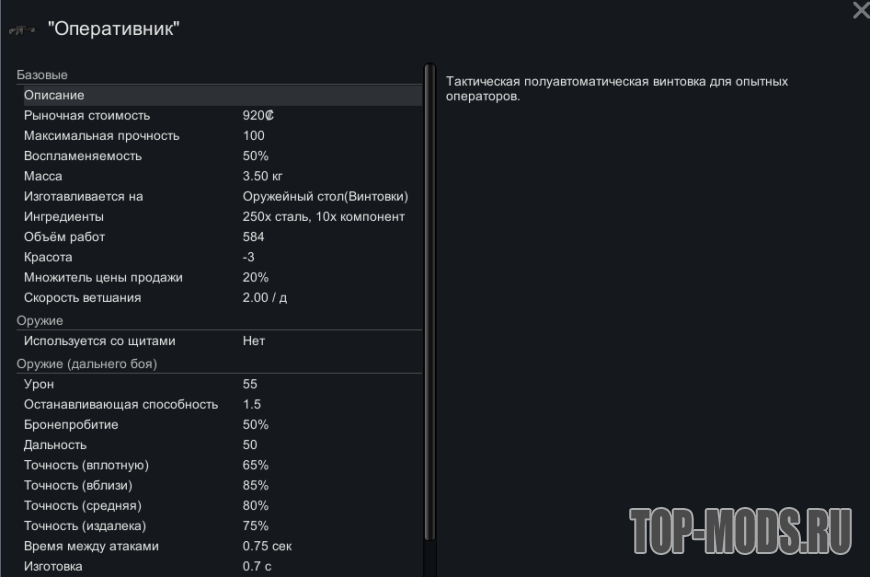Click the Останавливающая способность row
Screen dimensions: 870x577
pyautogui.click(x=222, y=404)
